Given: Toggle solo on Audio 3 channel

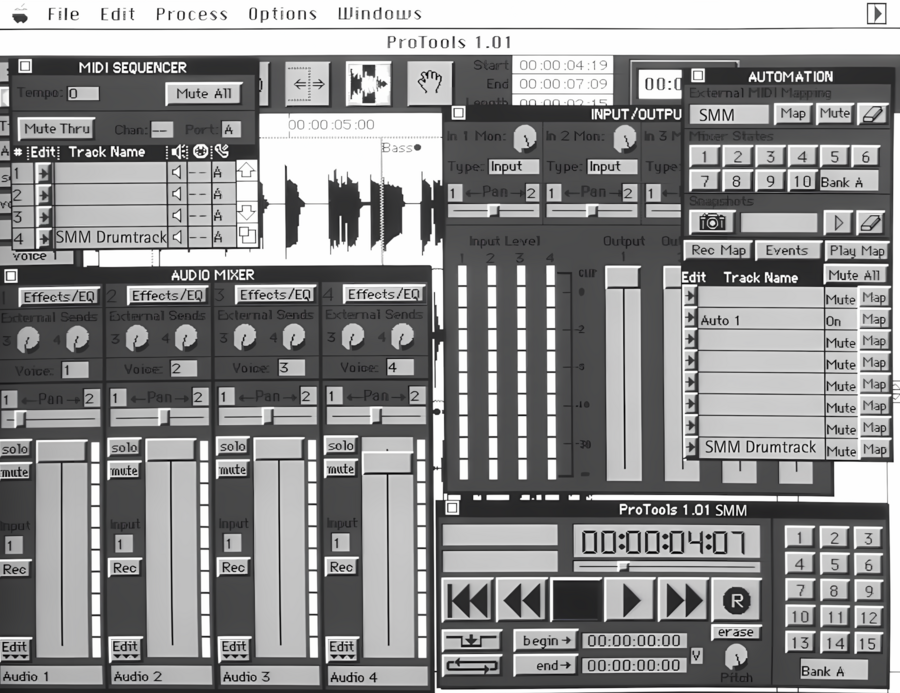Looking at the screenshot, I should click(x=232, y=447).
